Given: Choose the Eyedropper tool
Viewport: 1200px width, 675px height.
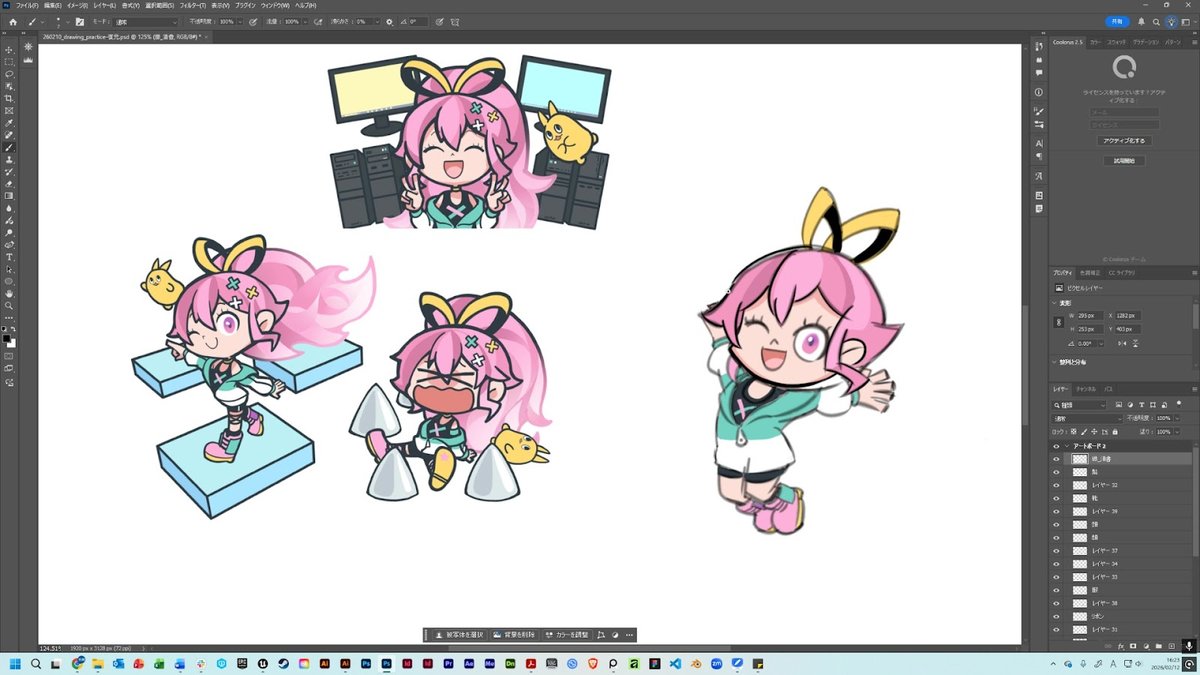Looking at the screenshot, I should (9, 122).
